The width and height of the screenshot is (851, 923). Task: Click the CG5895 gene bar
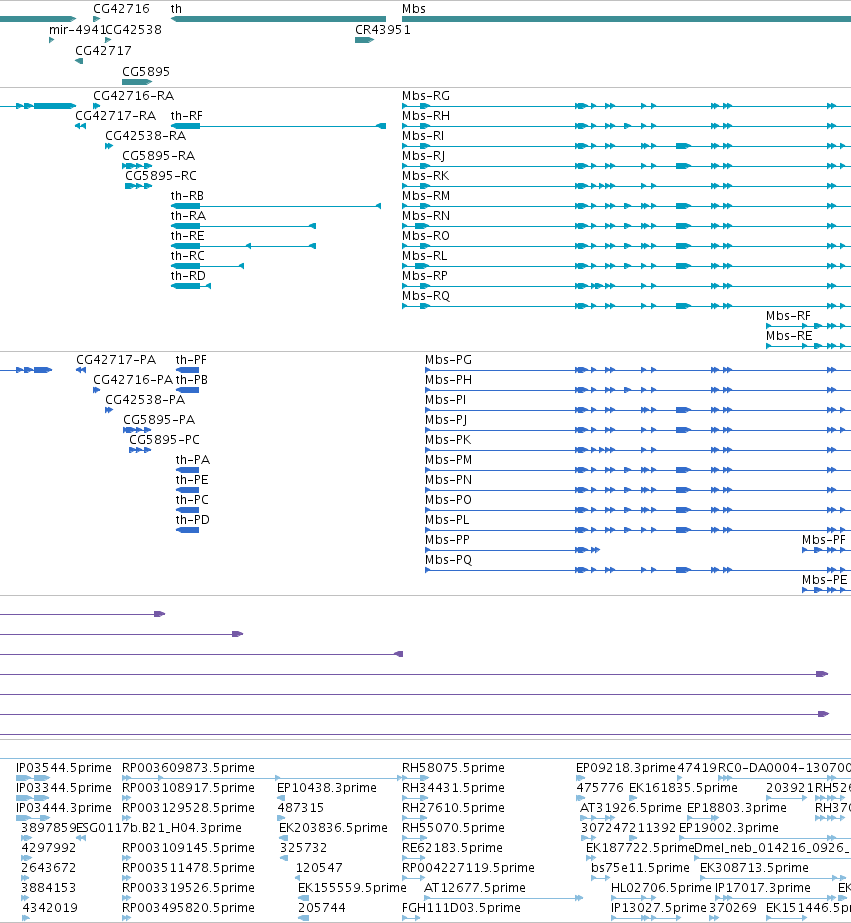[137, 82]
